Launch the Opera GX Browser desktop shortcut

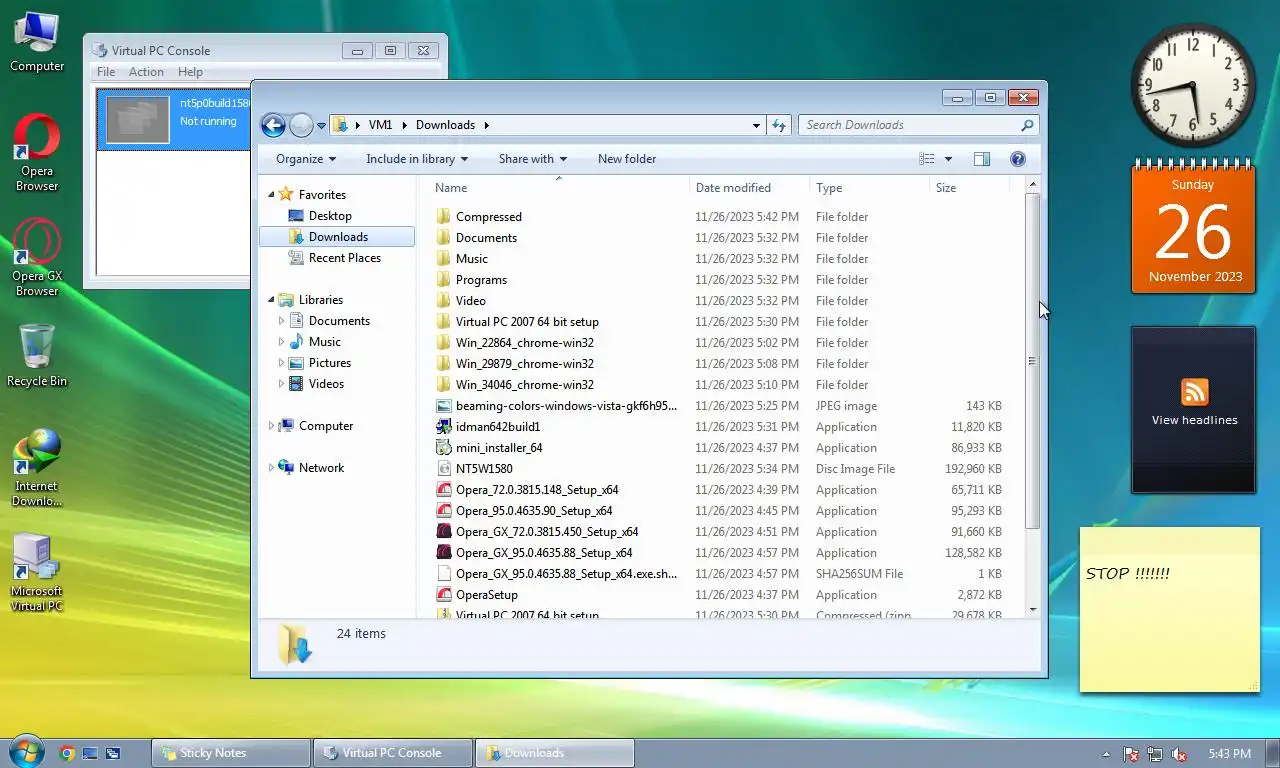pyautogui.click(x=37, y=257)
